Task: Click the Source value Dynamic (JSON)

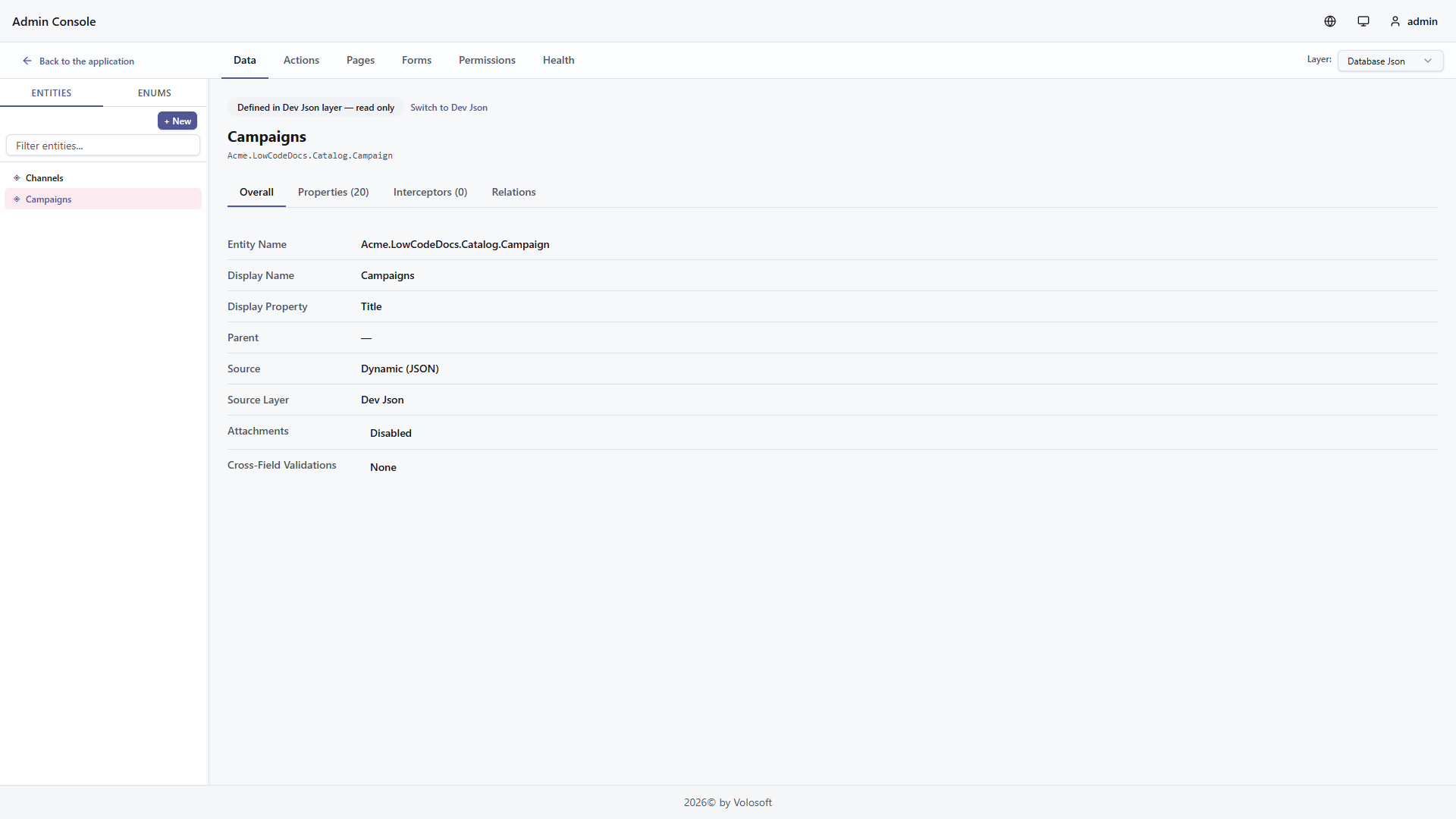Action: 400,369
